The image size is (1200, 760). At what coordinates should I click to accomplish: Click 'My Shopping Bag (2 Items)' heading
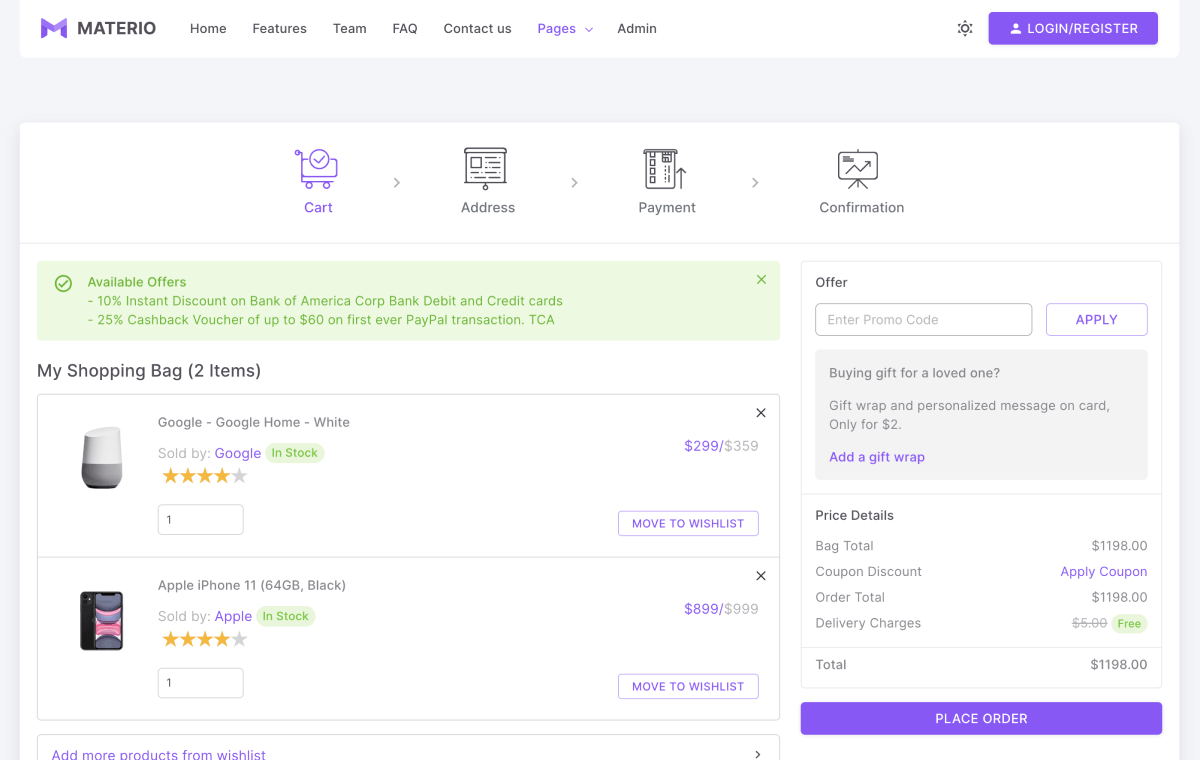pos(149,371)
